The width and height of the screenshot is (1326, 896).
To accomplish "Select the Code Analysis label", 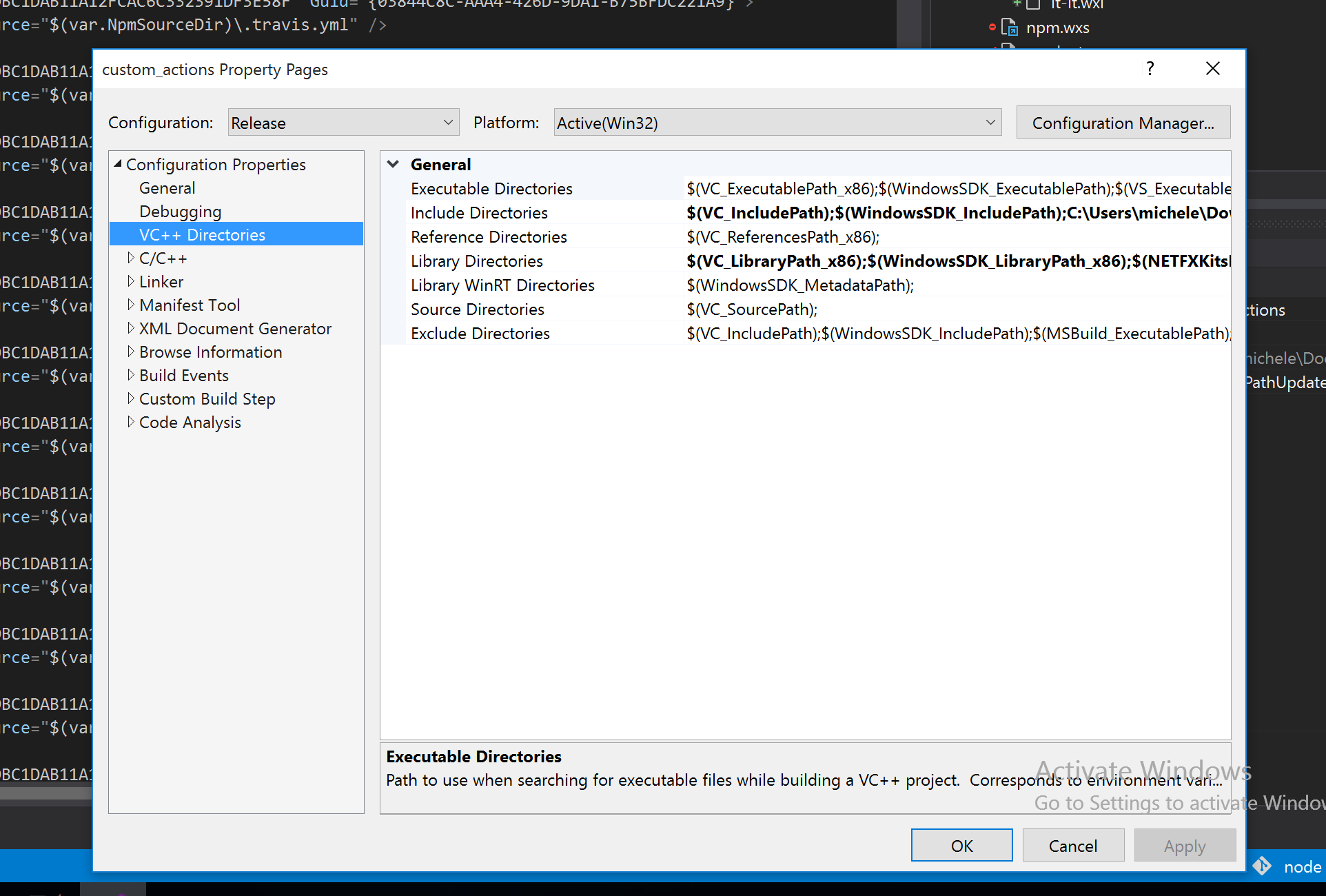I will pyautogui.click(x=190, y=422).
